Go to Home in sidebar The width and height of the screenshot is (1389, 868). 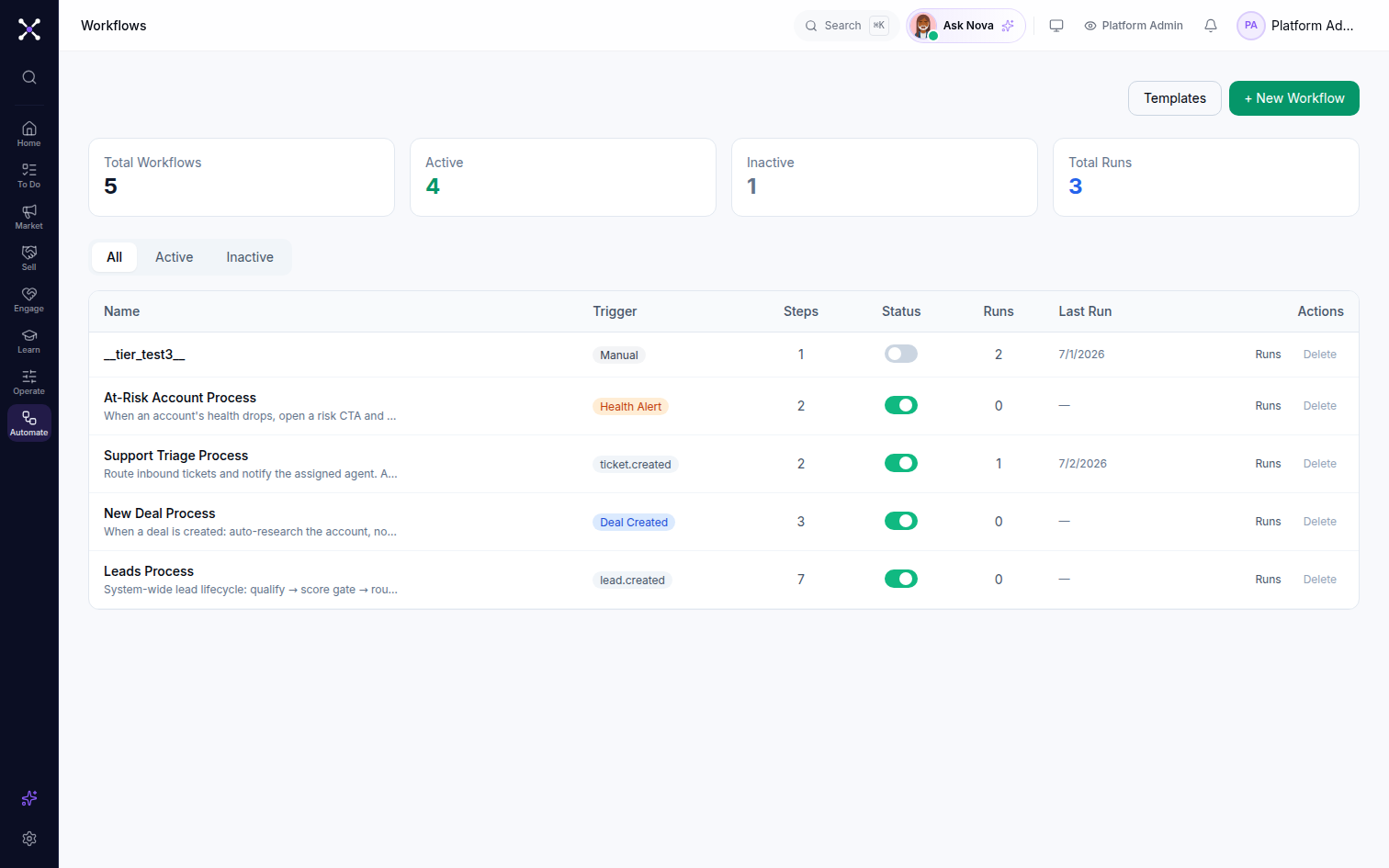click(29, 134)
